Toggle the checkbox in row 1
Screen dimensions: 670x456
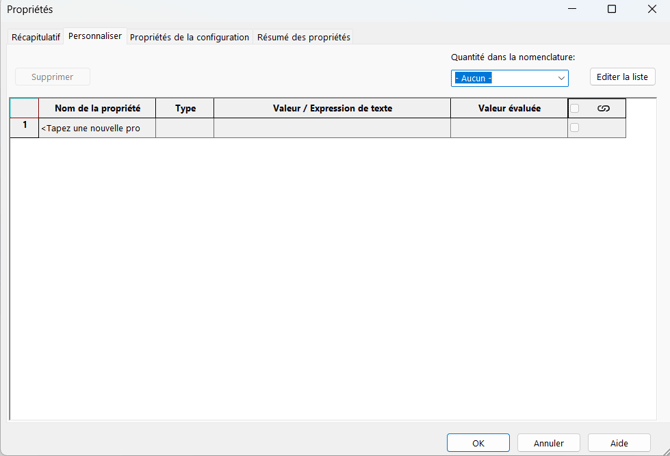click(575, 127)
